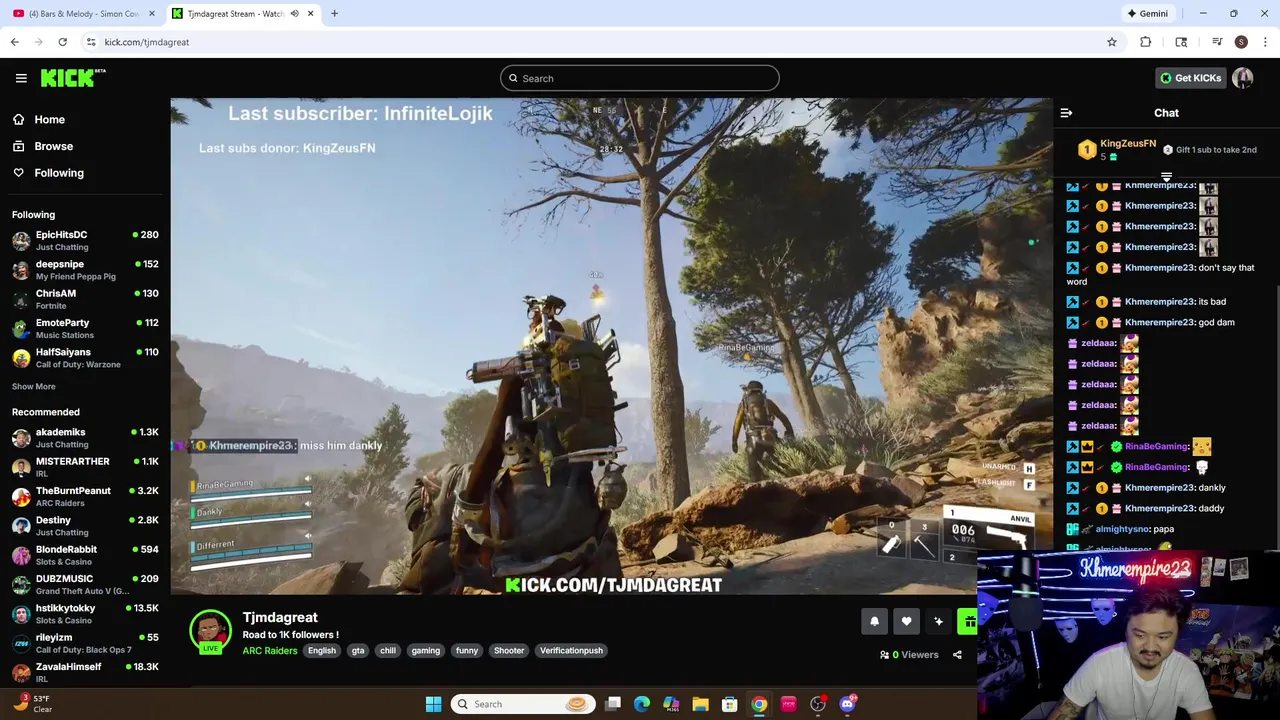Share the stream via the share icon

pyautogui.click(x=957, y=655)
